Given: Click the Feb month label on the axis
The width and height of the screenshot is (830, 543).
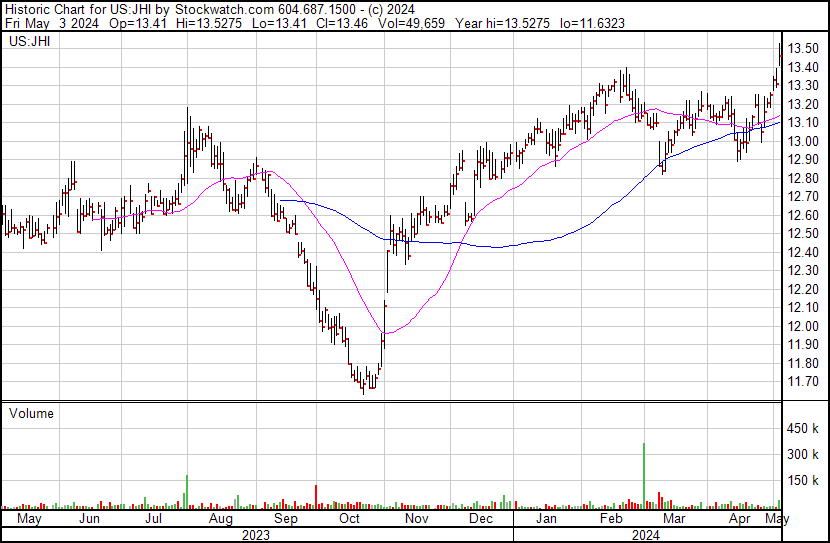Looking at the screenshot, I should tap(610, 519).
